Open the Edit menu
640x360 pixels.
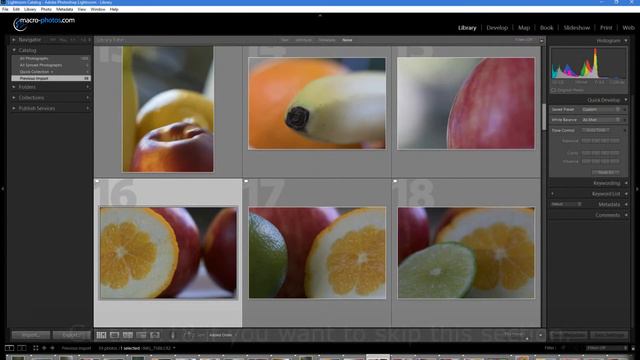pos(16,9)
